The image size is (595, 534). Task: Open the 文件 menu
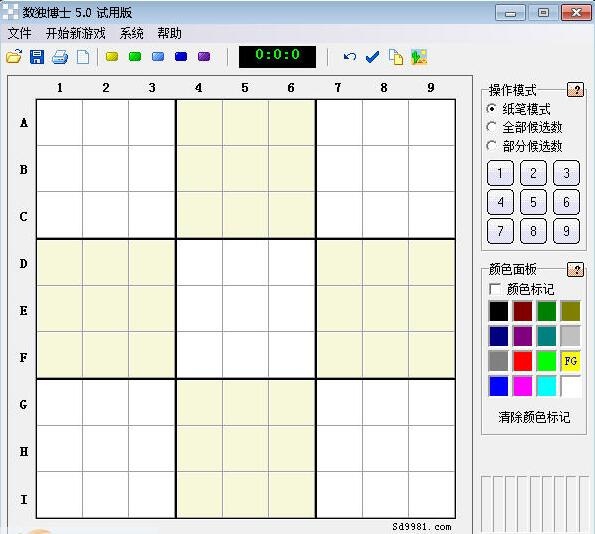pyautogui.click(x=20, y=33)
